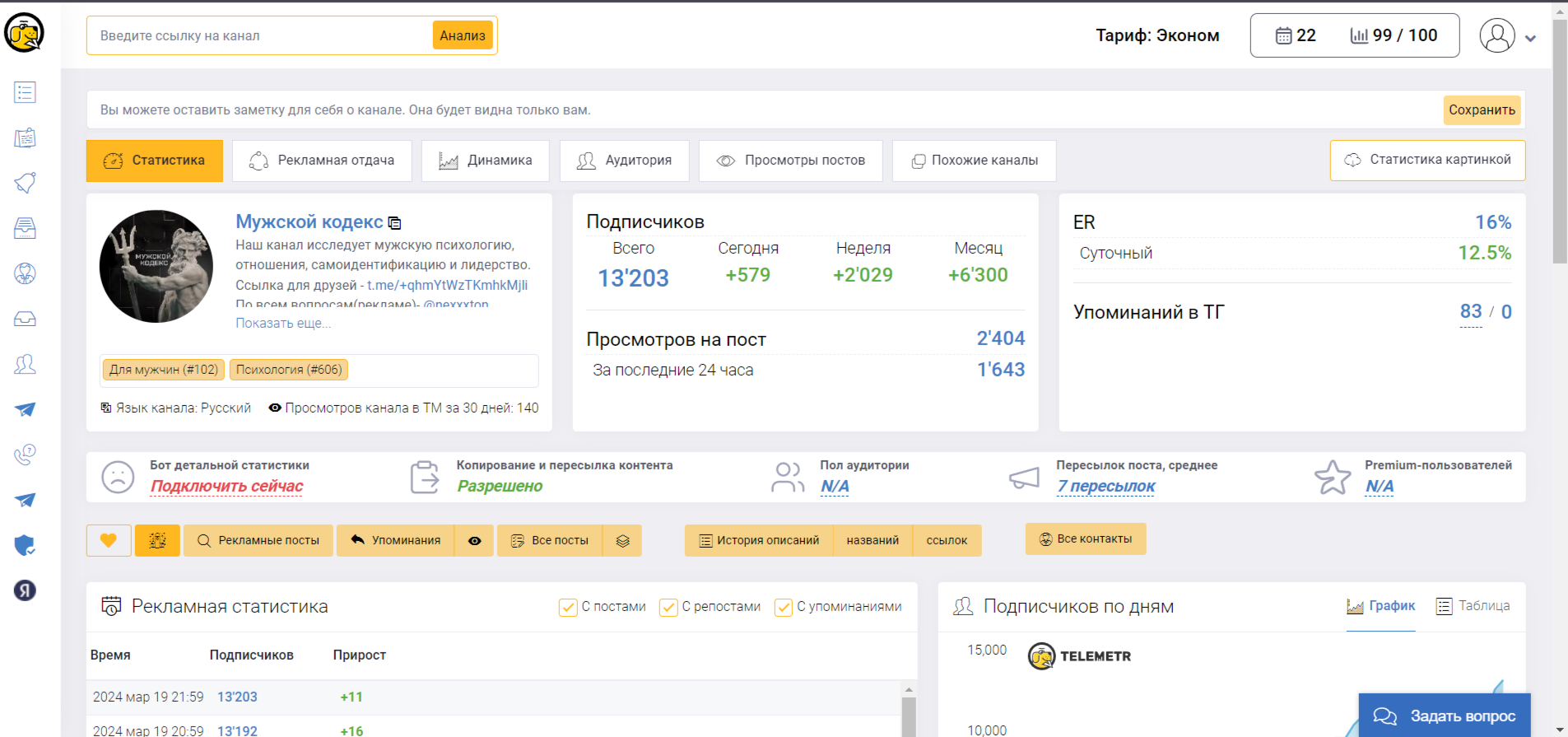Open the Статистика картинкой export button
Viewport: 1568px width, 737px height.
1427,160
